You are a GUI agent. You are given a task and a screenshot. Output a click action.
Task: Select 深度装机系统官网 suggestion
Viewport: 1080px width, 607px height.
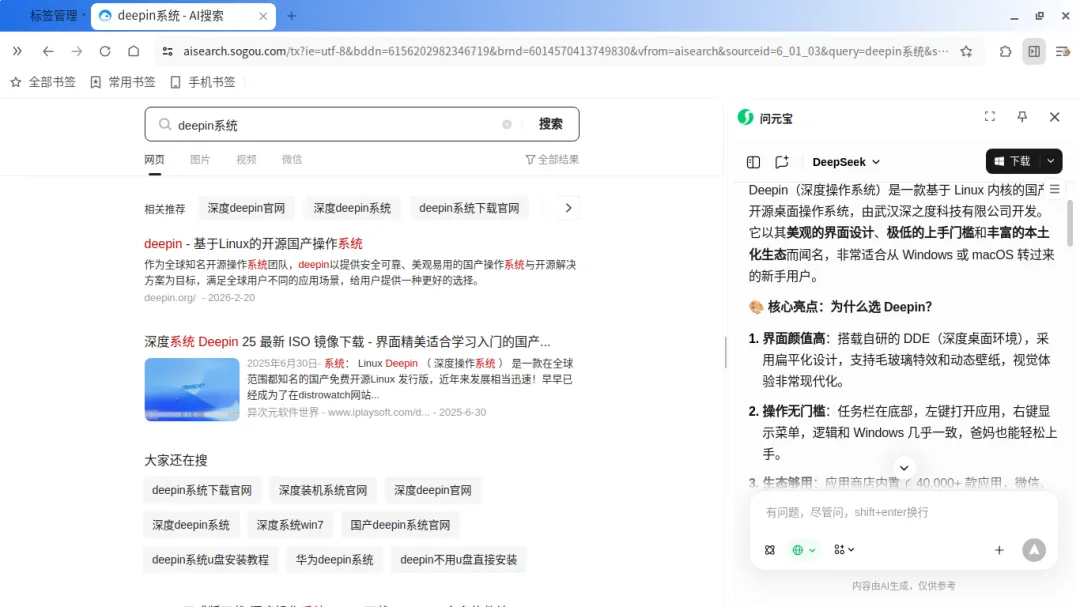click(323, 491)
